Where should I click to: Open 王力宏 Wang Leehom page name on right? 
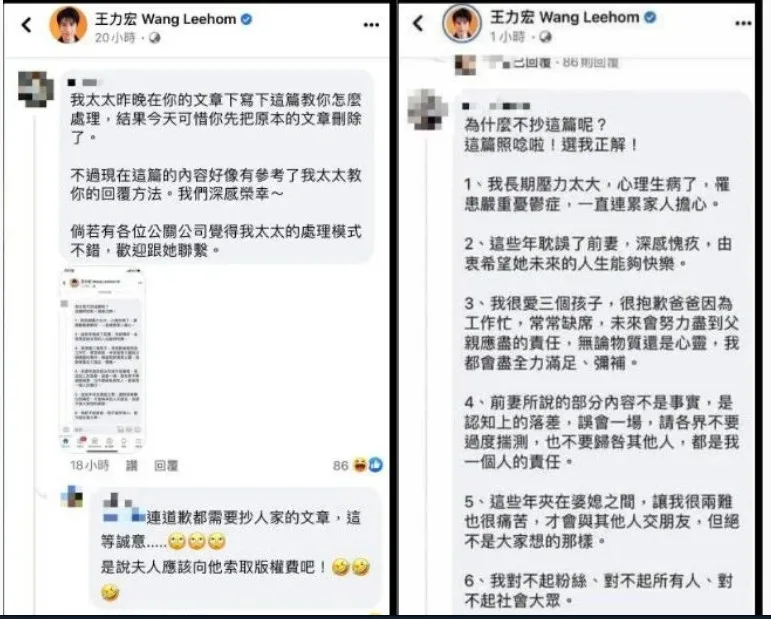coord(564,18)
